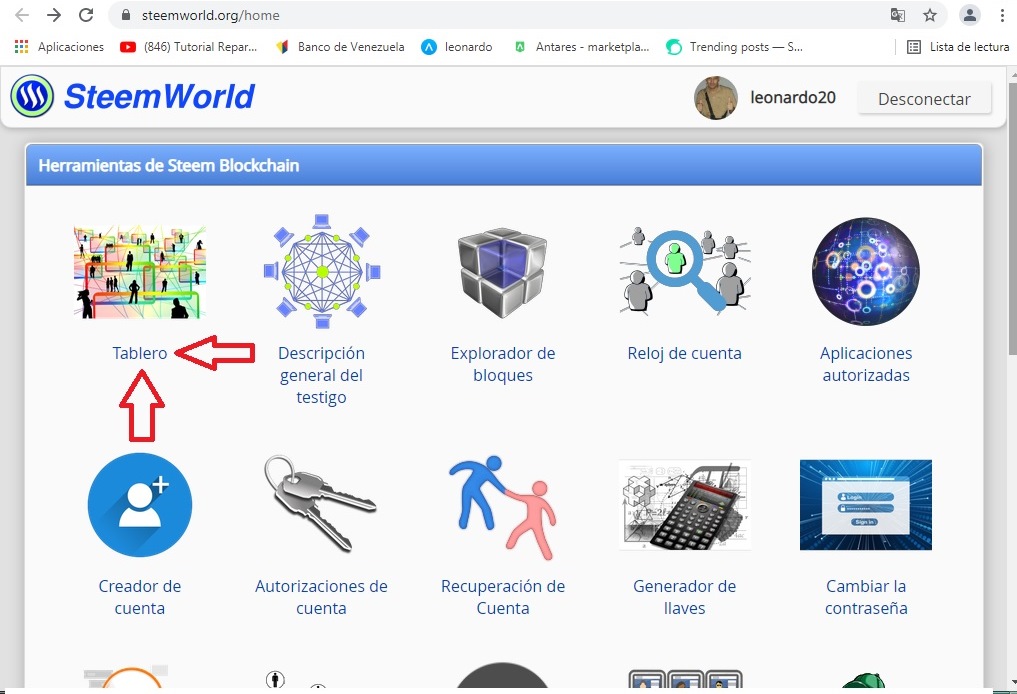Click the page vertical scrollbar

[1011, 217]
